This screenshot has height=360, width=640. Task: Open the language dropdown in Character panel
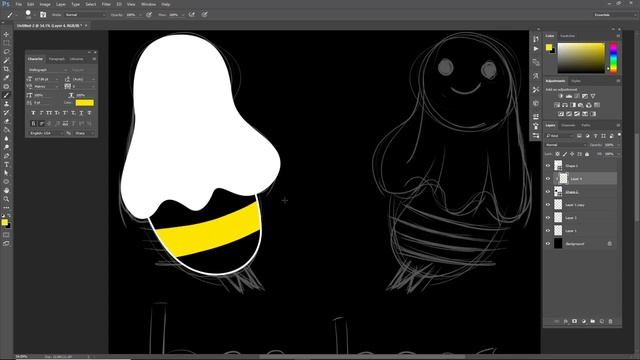(x=46, y=133)
